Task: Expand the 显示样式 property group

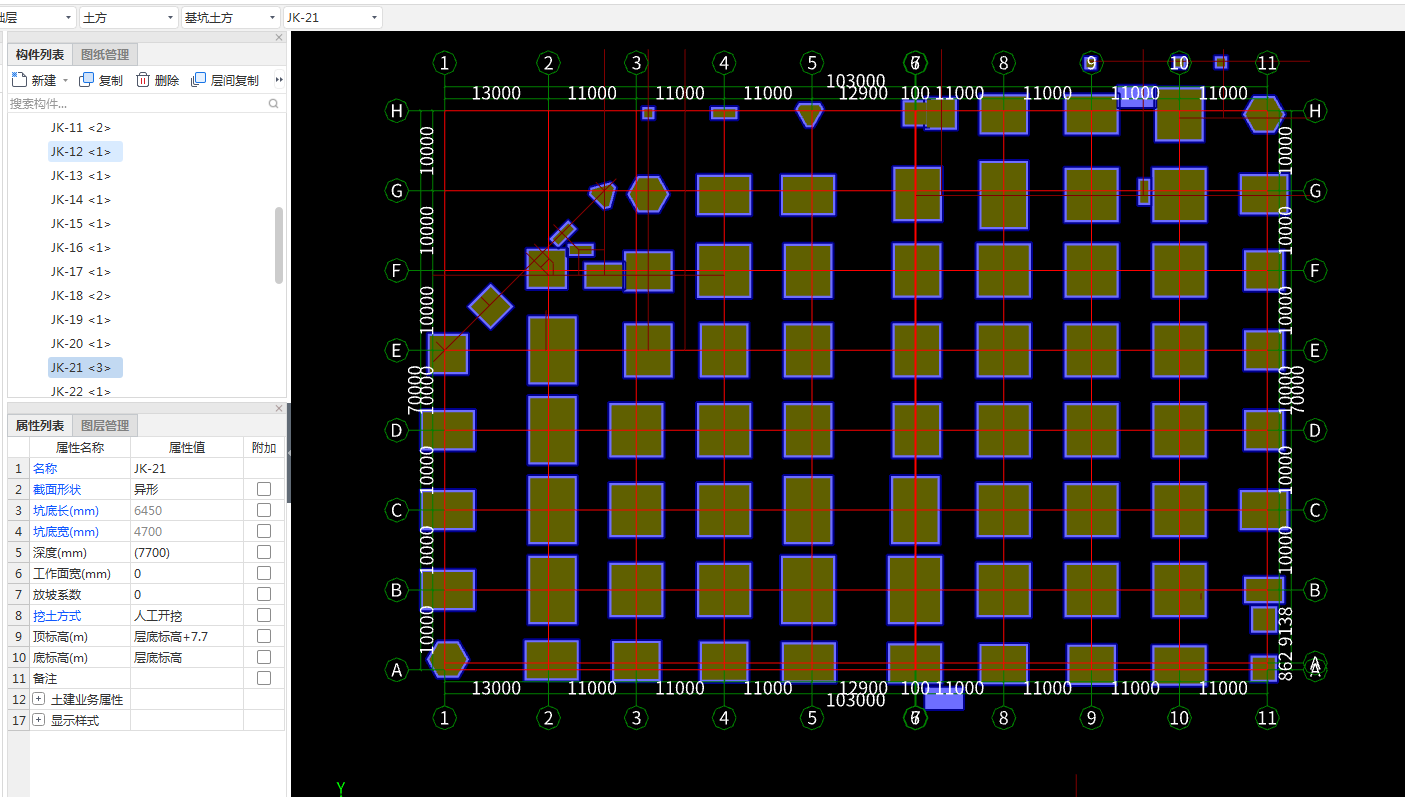Action: (39, 721)
